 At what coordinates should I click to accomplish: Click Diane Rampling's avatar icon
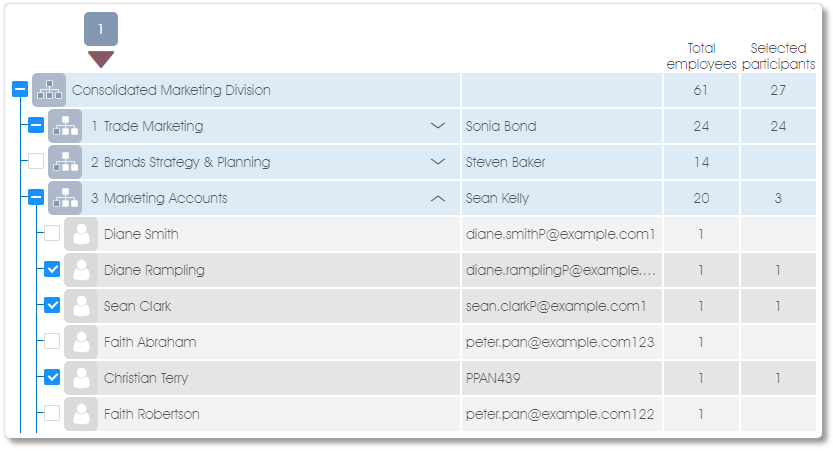tap(81, 270)
